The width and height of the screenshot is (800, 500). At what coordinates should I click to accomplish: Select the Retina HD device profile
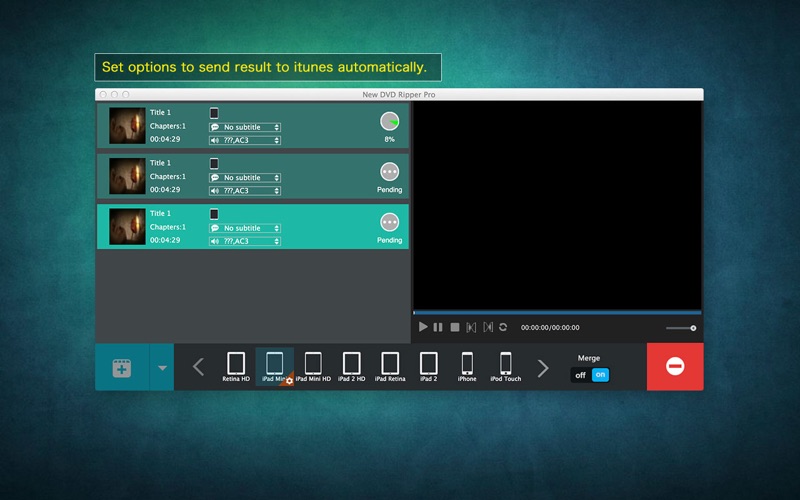click(x=236, y=367)
